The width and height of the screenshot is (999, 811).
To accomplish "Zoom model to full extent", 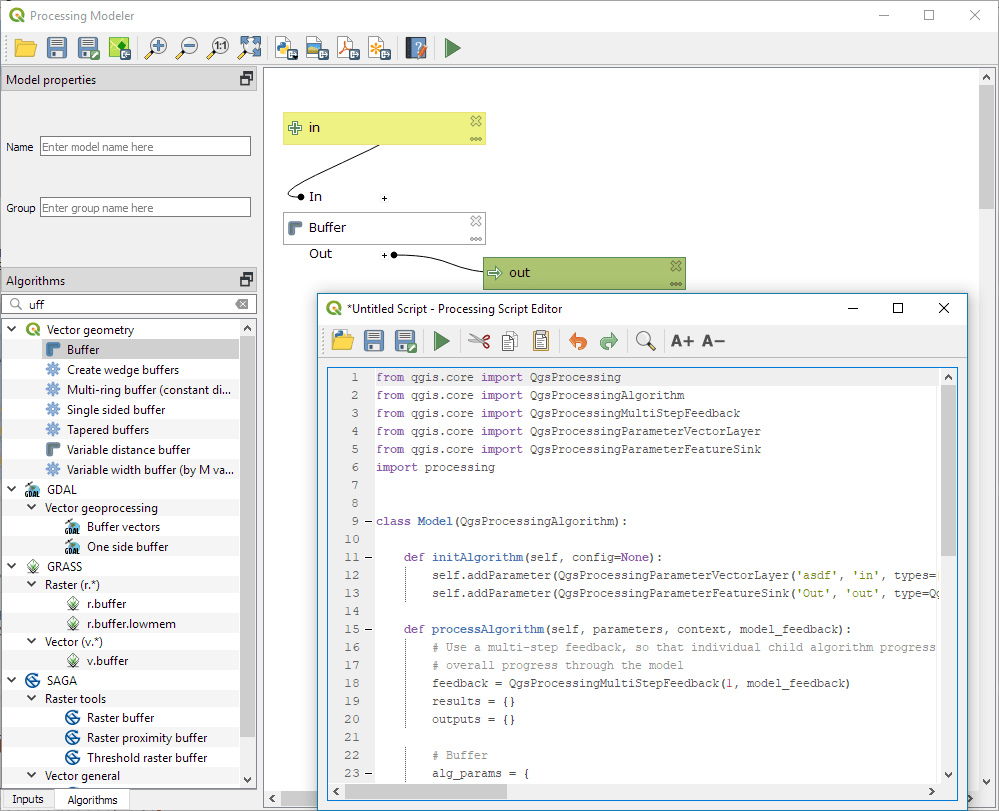I will 250,48.
